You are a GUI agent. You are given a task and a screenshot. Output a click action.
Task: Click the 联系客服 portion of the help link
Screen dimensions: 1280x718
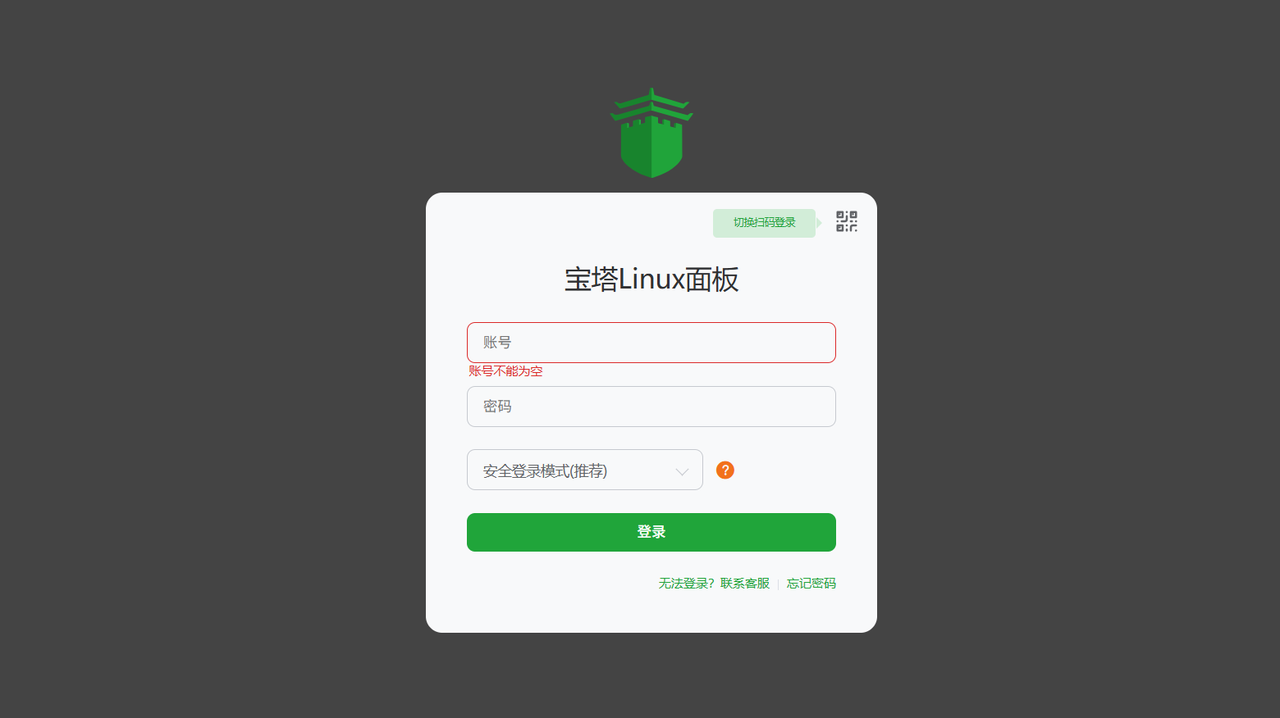[x=745, y=583]
